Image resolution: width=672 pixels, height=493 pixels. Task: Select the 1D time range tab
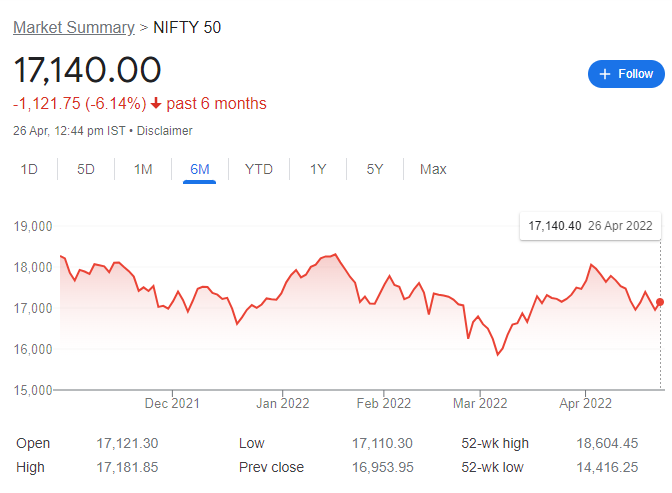29,169
